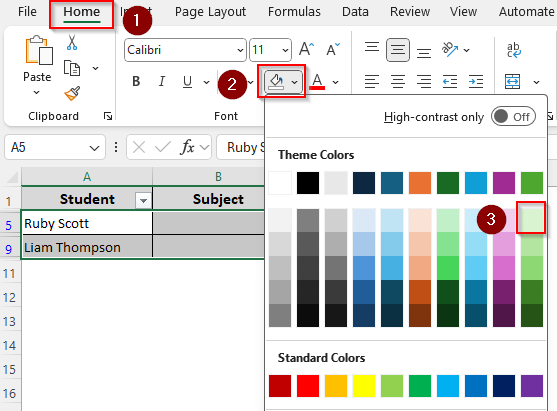This screenshot has height=411, width=557.
Task: Switch to the Formulas tab
Action: (294, 12)
